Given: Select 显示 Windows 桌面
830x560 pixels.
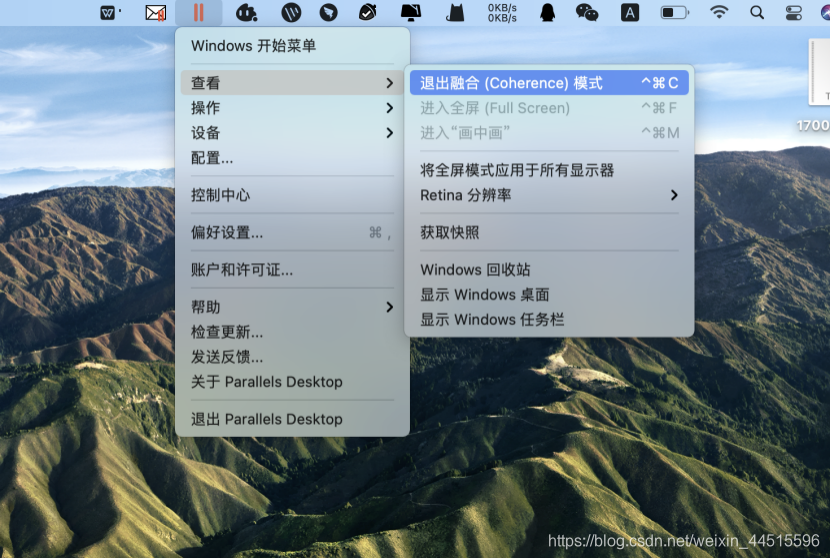Looking at the screenshot, I should (x=549, y=295).
